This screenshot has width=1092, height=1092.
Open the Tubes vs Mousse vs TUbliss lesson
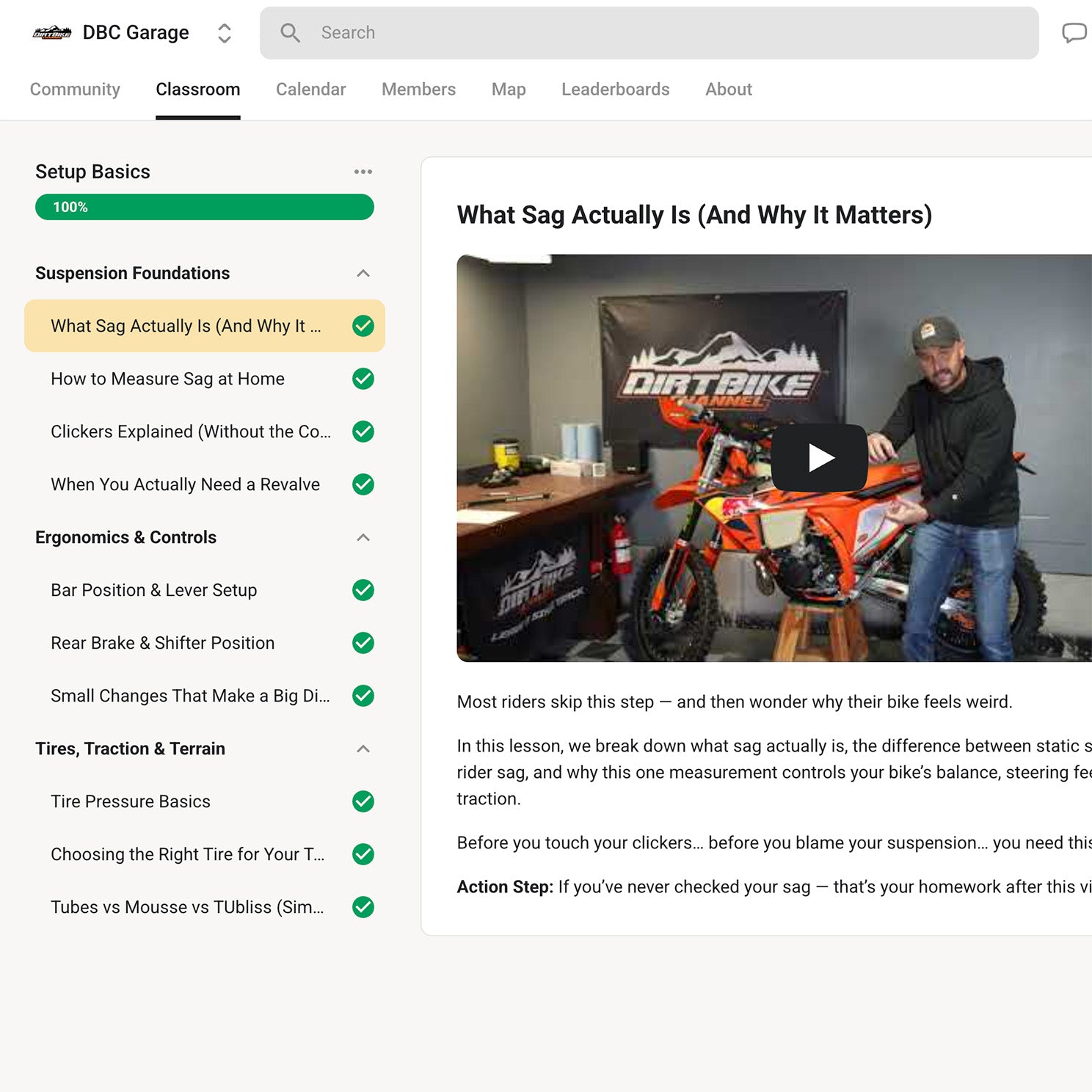click(x=187, y=907)
